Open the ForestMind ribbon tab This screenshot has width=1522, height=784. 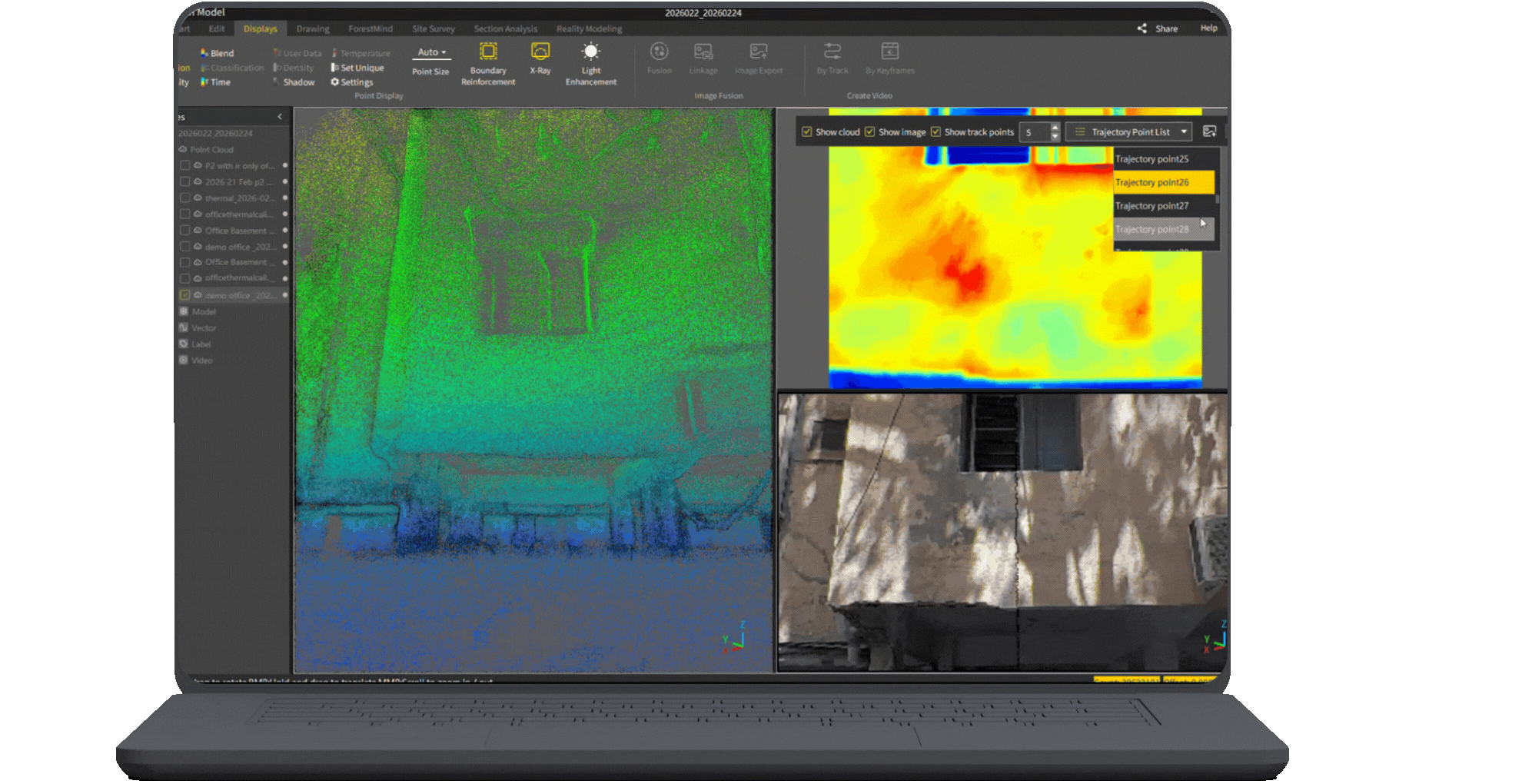pos(370,29)
